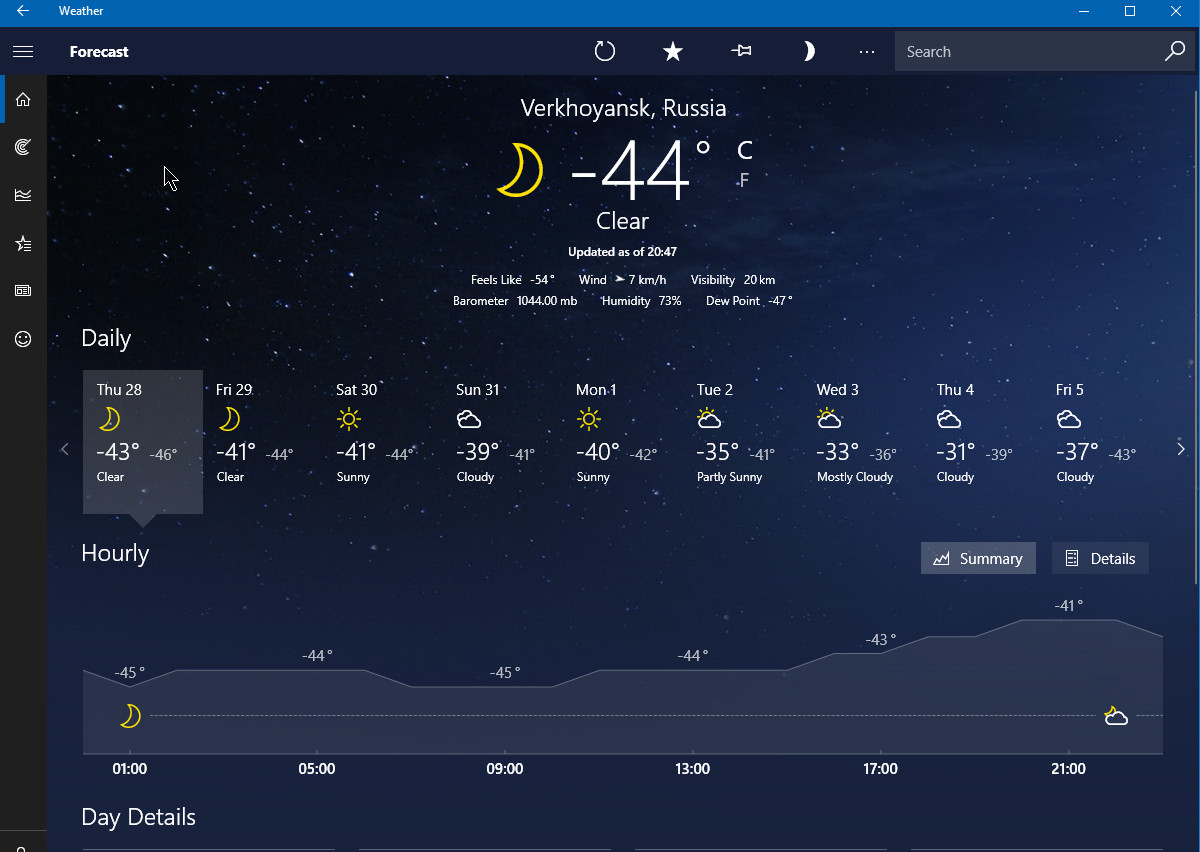
Task: Open Favorite Places in sidebar
Action: [23, 243]
